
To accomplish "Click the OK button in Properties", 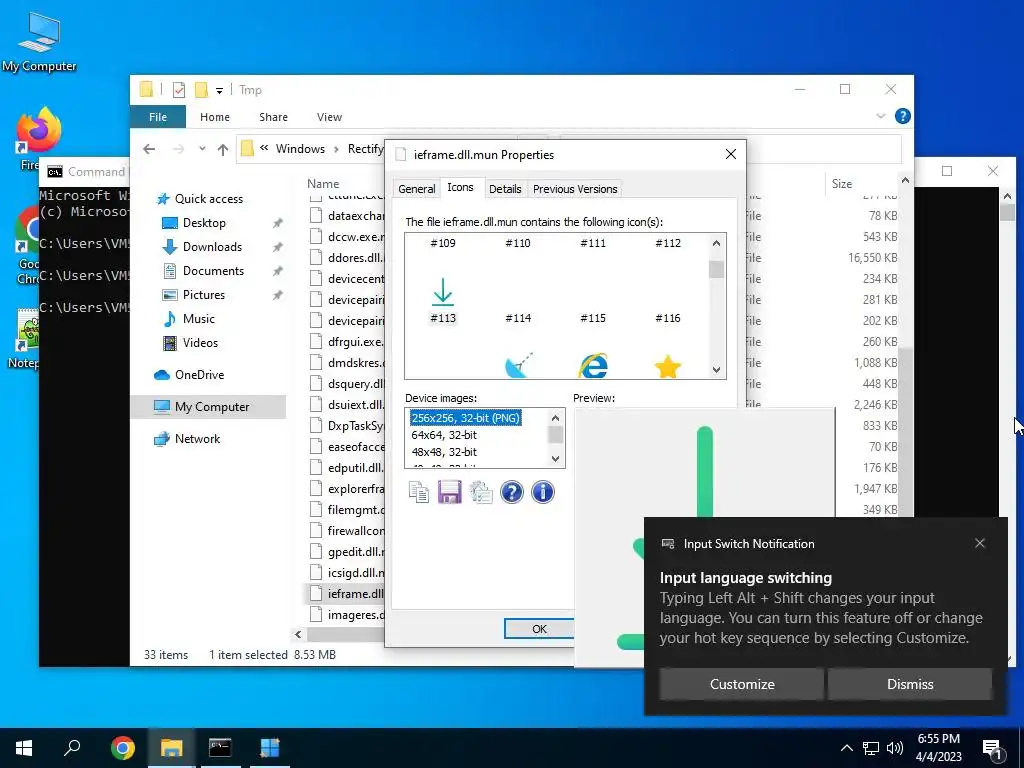I will point(539,629).
